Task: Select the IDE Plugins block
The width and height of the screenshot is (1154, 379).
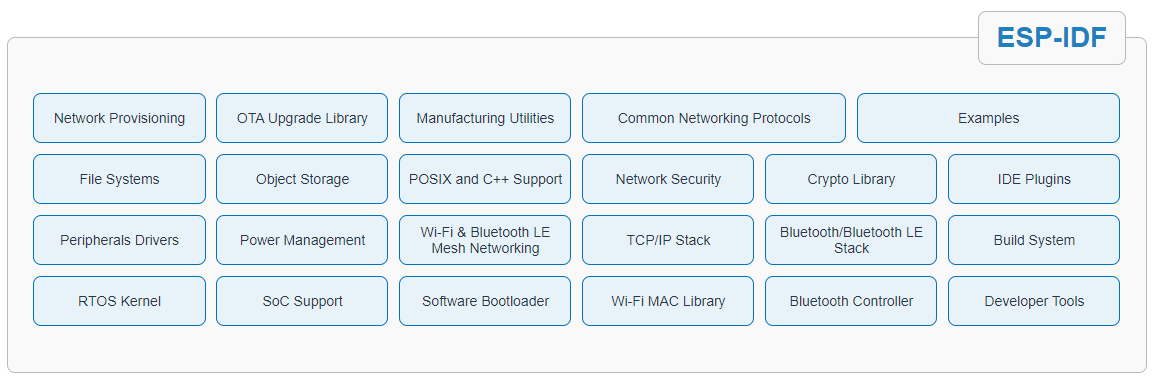Action: (1034, 179)
